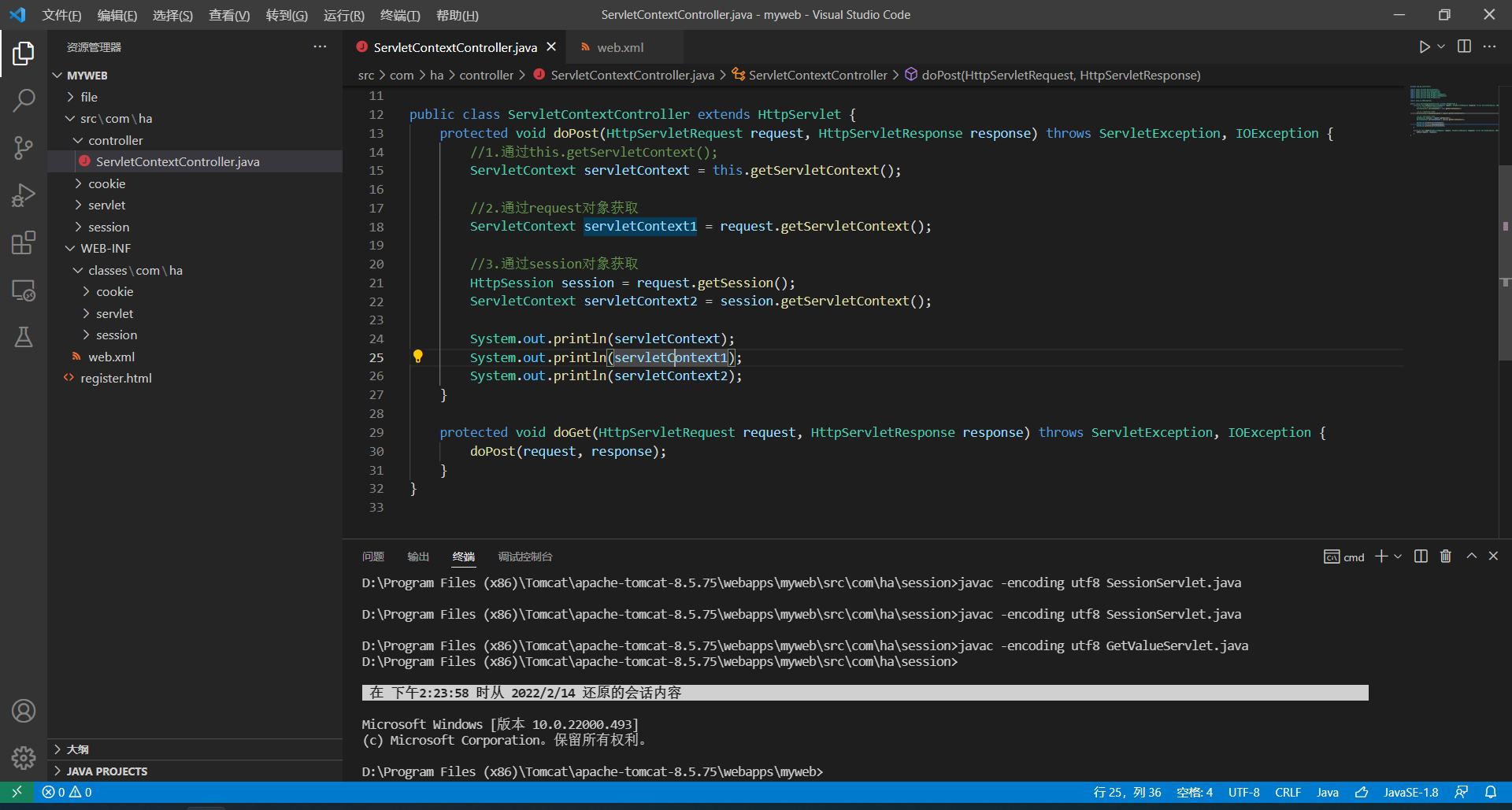Image resolution: width=1512 pixels, height=810 pixels.
Task: Click the code minimap preview
Action: (x=1453, y=110)
